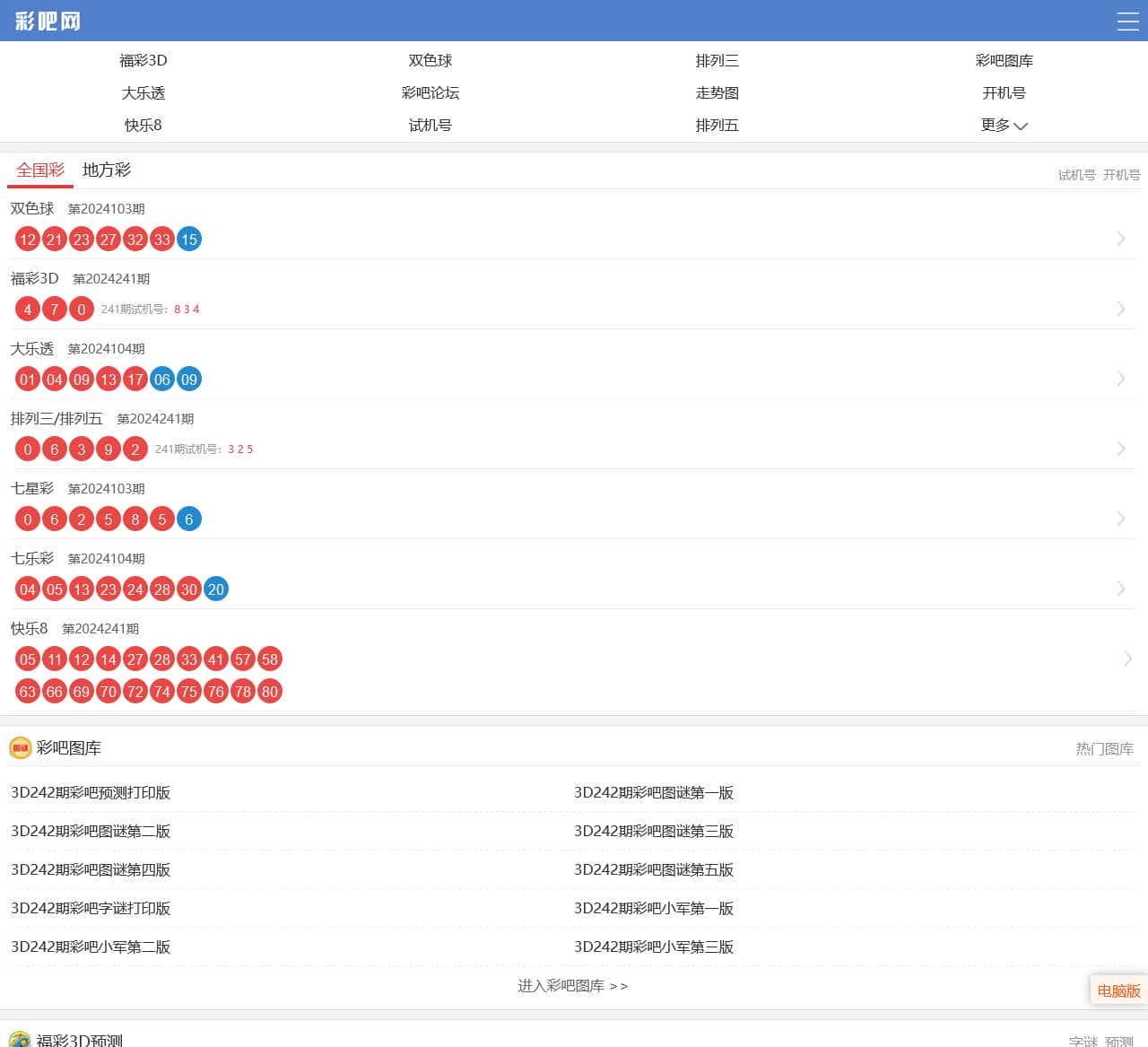The width and height of the screenshot is (1148, 1047).
Task: Click the 彩吧图库 section icon
Action: 20,747
